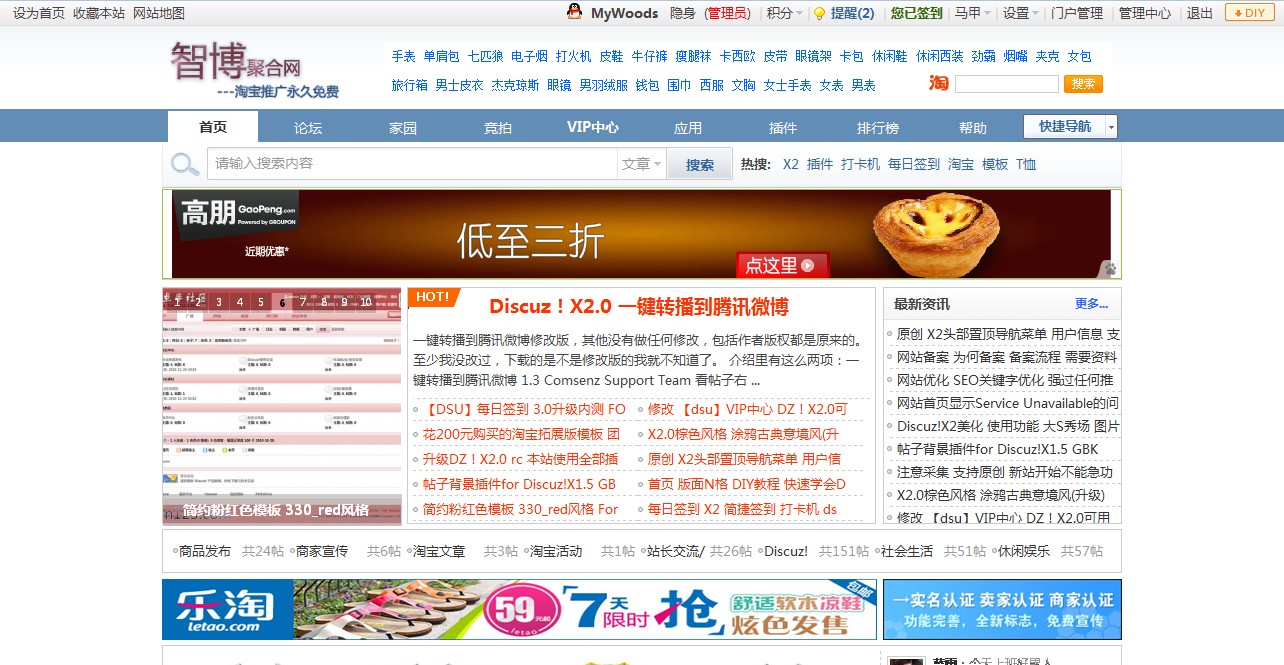Click the 收藏本站 link

click(x=99, y=13)
